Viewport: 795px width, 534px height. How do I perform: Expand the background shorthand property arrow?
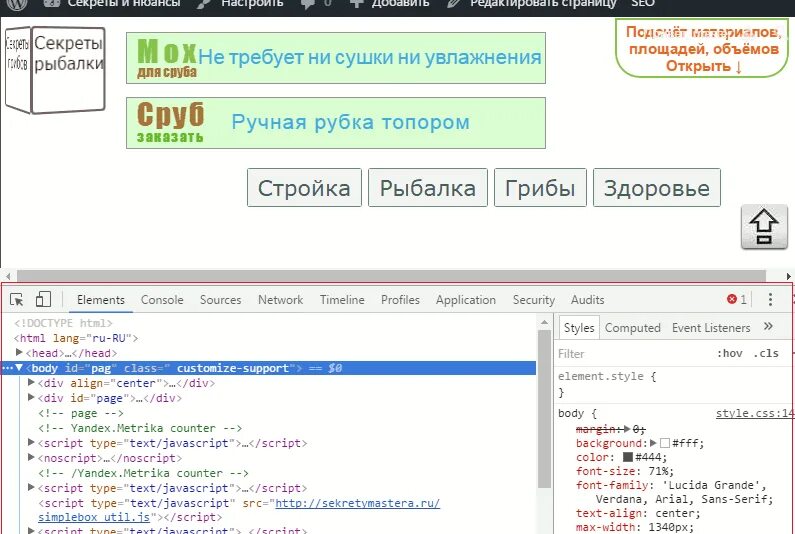(x=654, y=443)
